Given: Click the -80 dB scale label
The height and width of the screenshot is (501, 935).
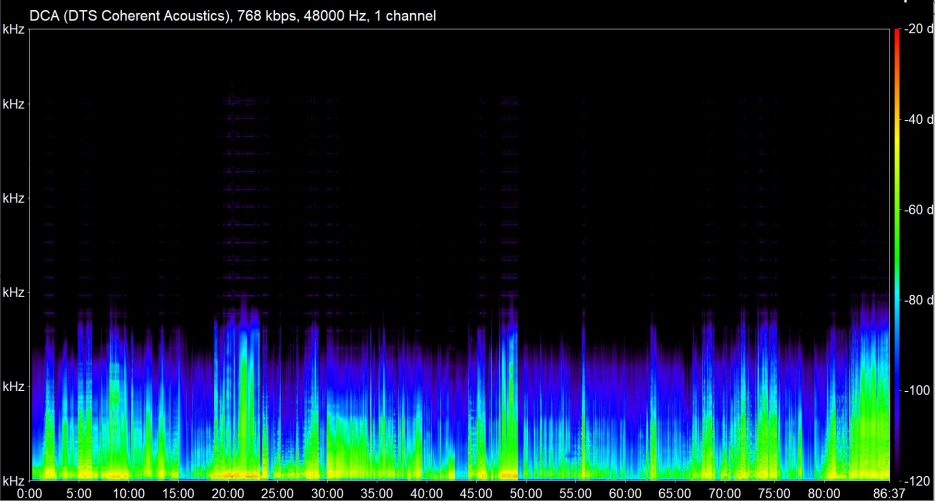Looking at the screenshot, I should tap(918, 300).
